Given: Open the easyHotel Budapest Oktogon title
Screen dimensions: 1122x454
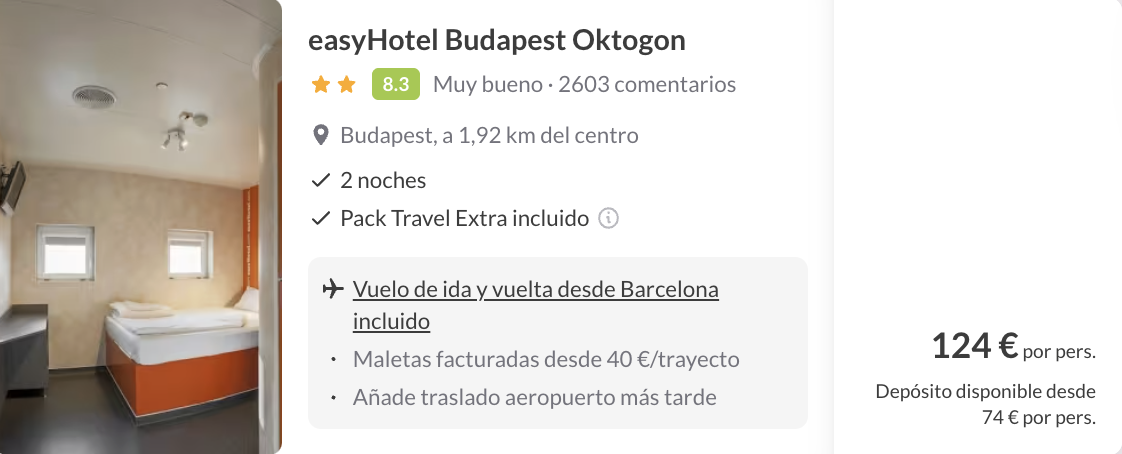Looking at the screenshot, I should 498,40.
